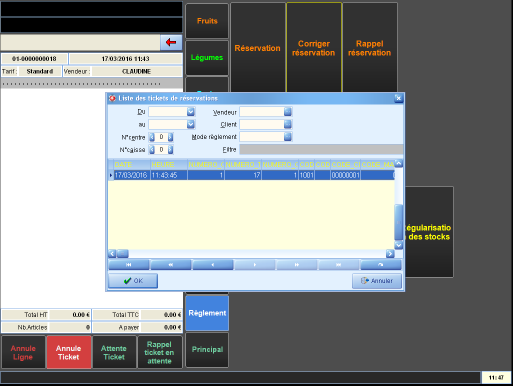
Task: Decrease the N°caisse stepper value
Action: tap(152, 150)
